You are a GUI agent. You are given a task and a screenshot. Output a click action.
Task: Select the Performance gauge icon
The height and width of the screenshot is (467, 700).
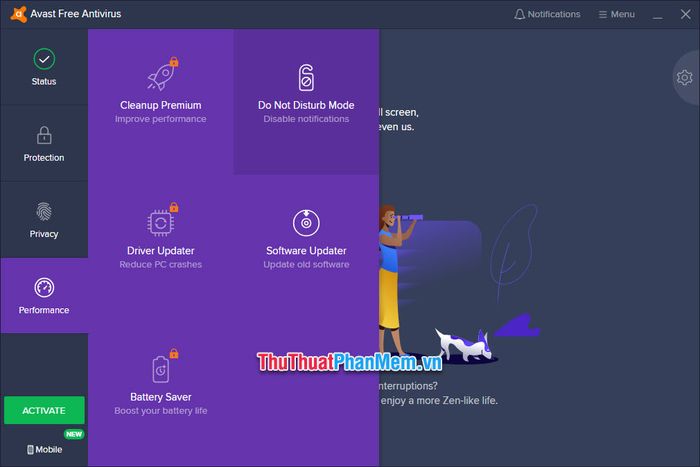pos(44,288)
